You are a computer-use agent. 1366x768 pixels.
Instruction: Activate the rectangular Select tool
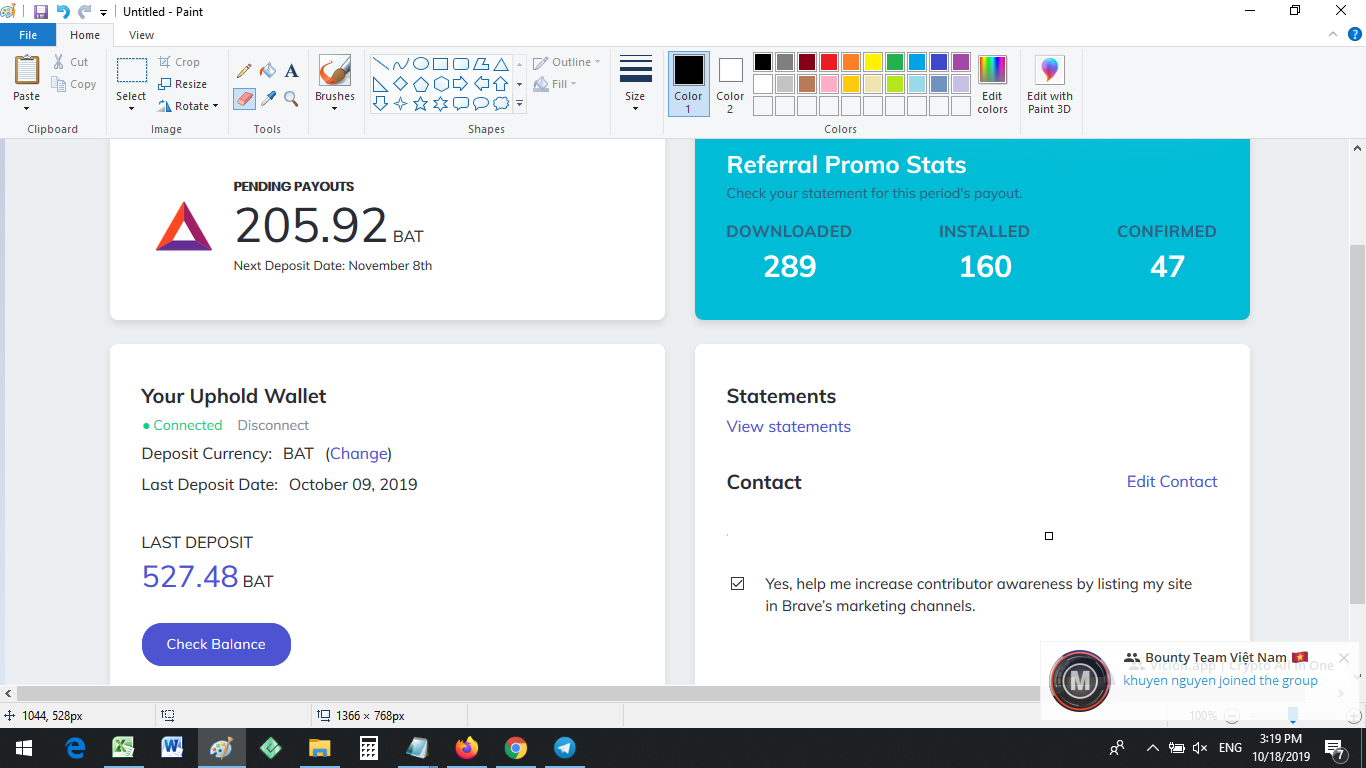coord(131,70)
